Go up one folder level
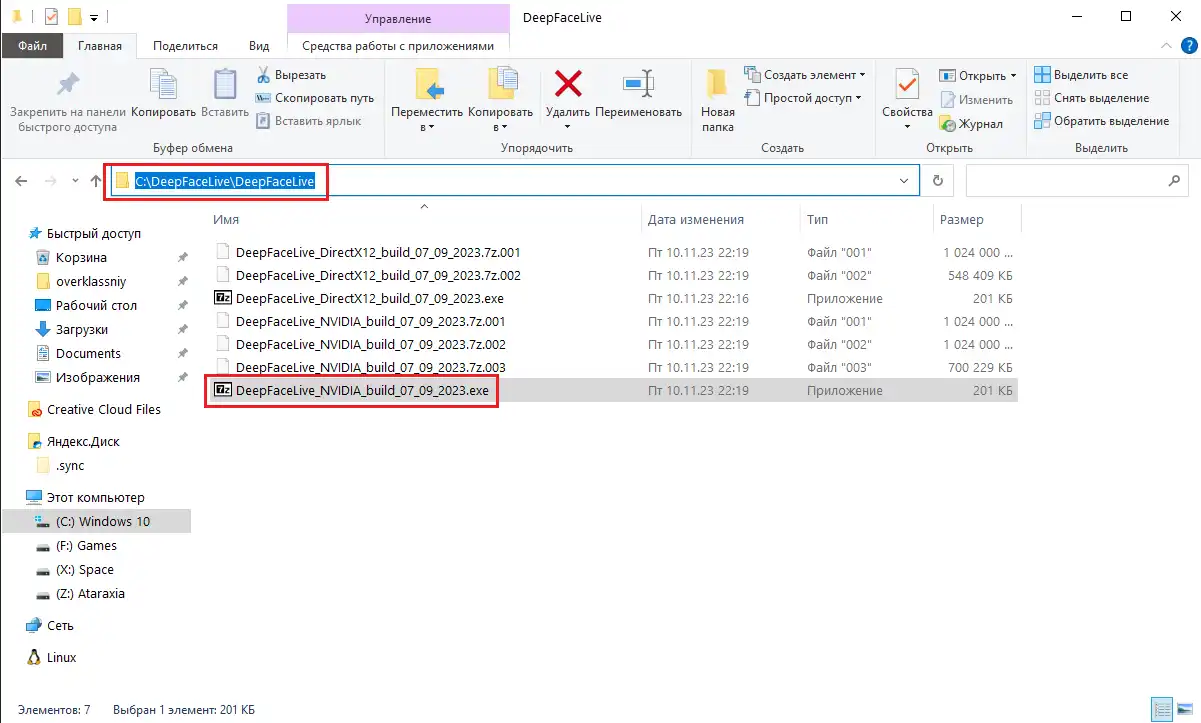1201x723 pixels. click(x=96, y=181)
